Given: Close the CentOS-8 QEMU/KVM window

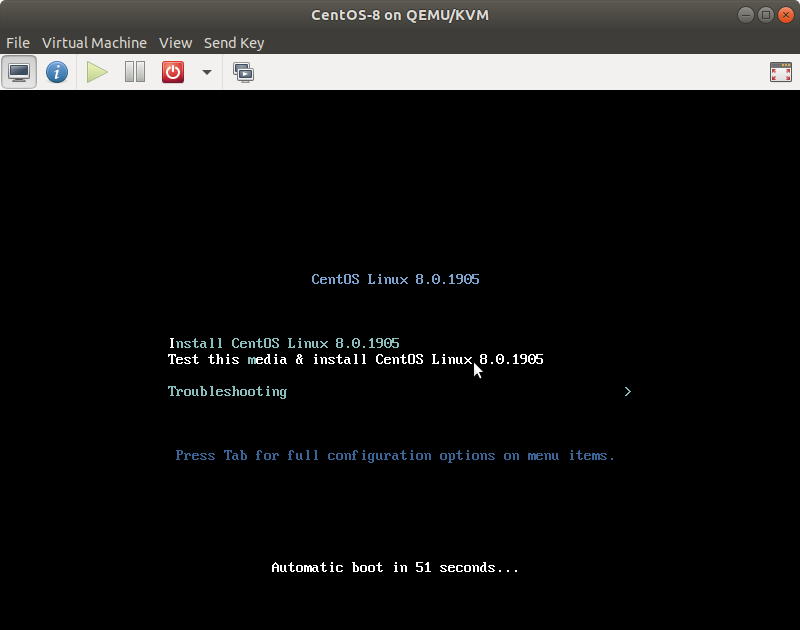Looking at the screenshot, I should [x=786, y=15].
